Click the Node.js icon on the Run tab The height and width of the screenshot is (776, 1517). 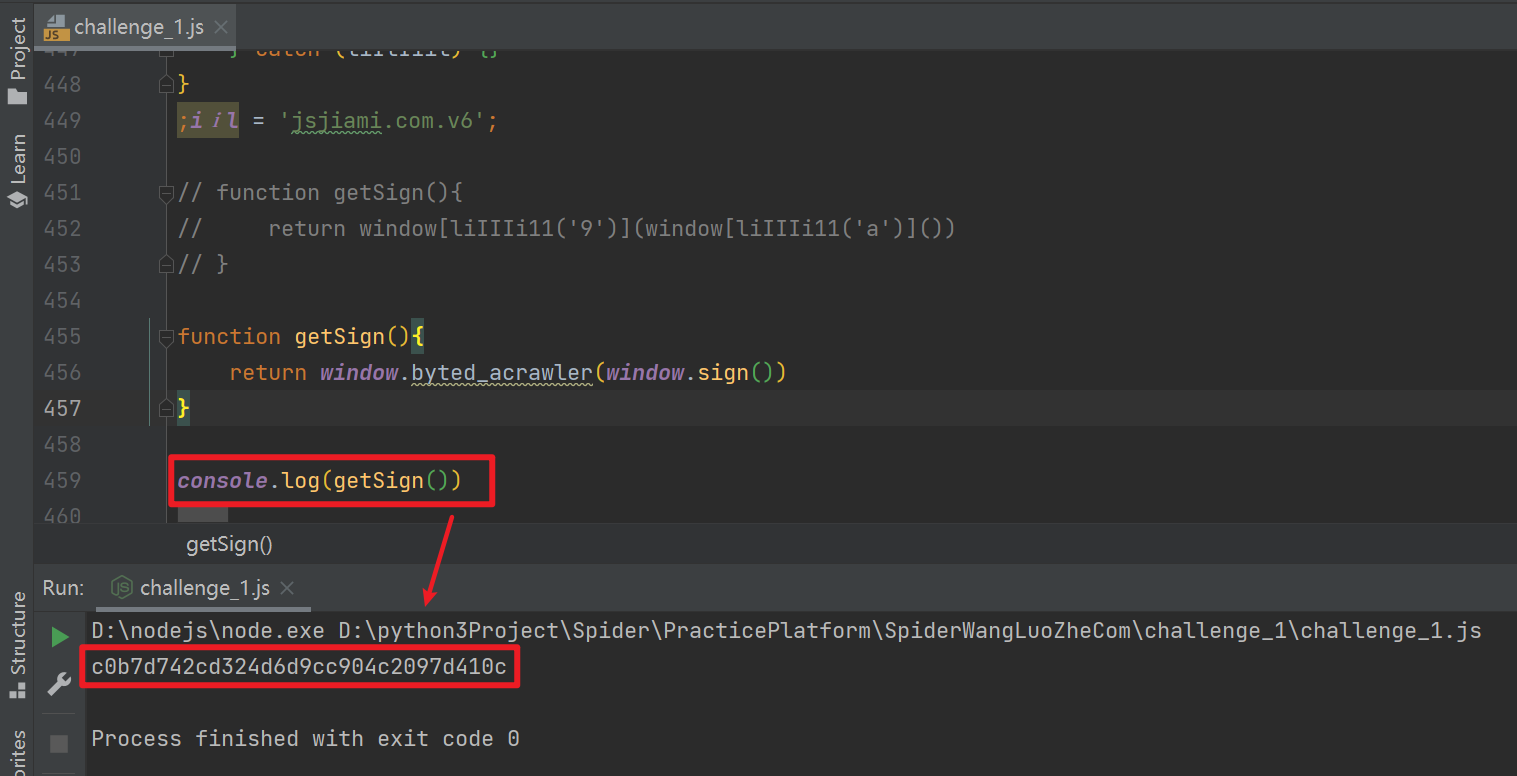[121, 587]
